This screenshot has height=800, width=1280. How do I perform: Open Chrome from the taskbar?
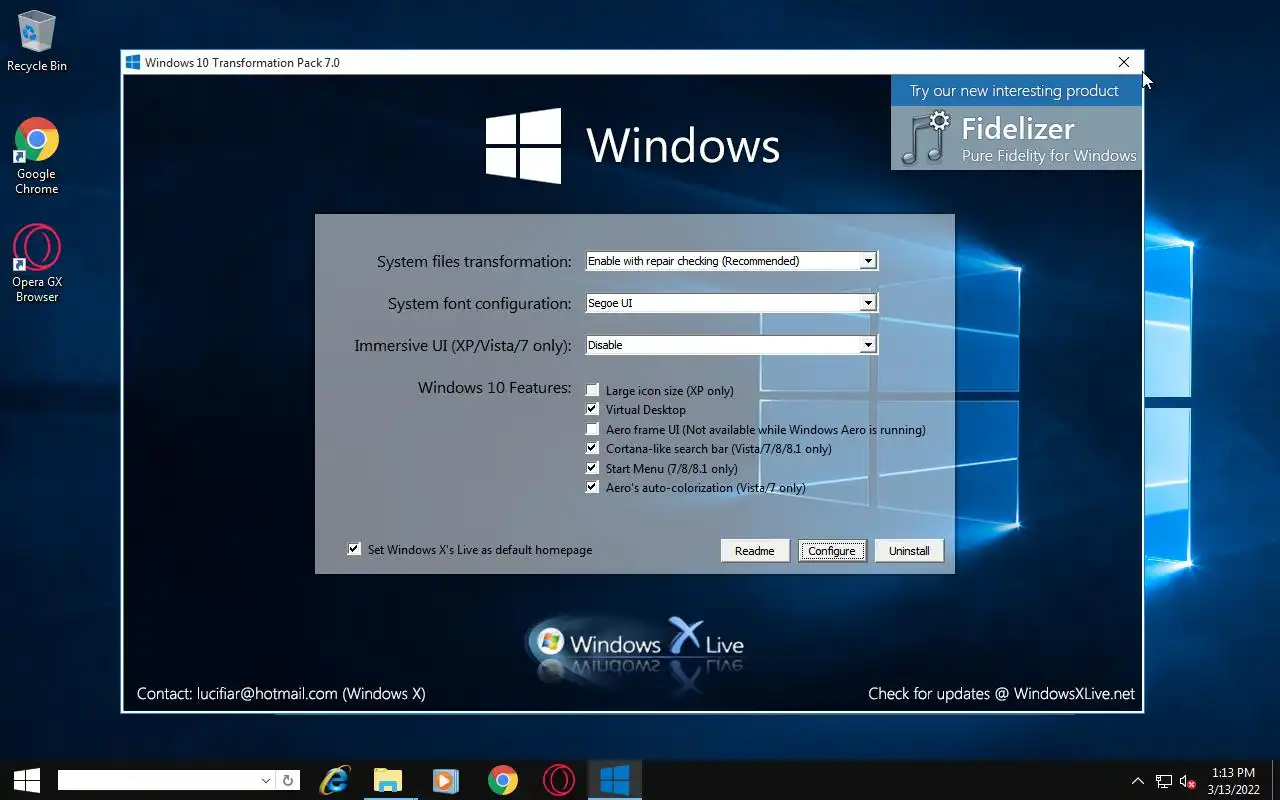[x=503, y=780]
